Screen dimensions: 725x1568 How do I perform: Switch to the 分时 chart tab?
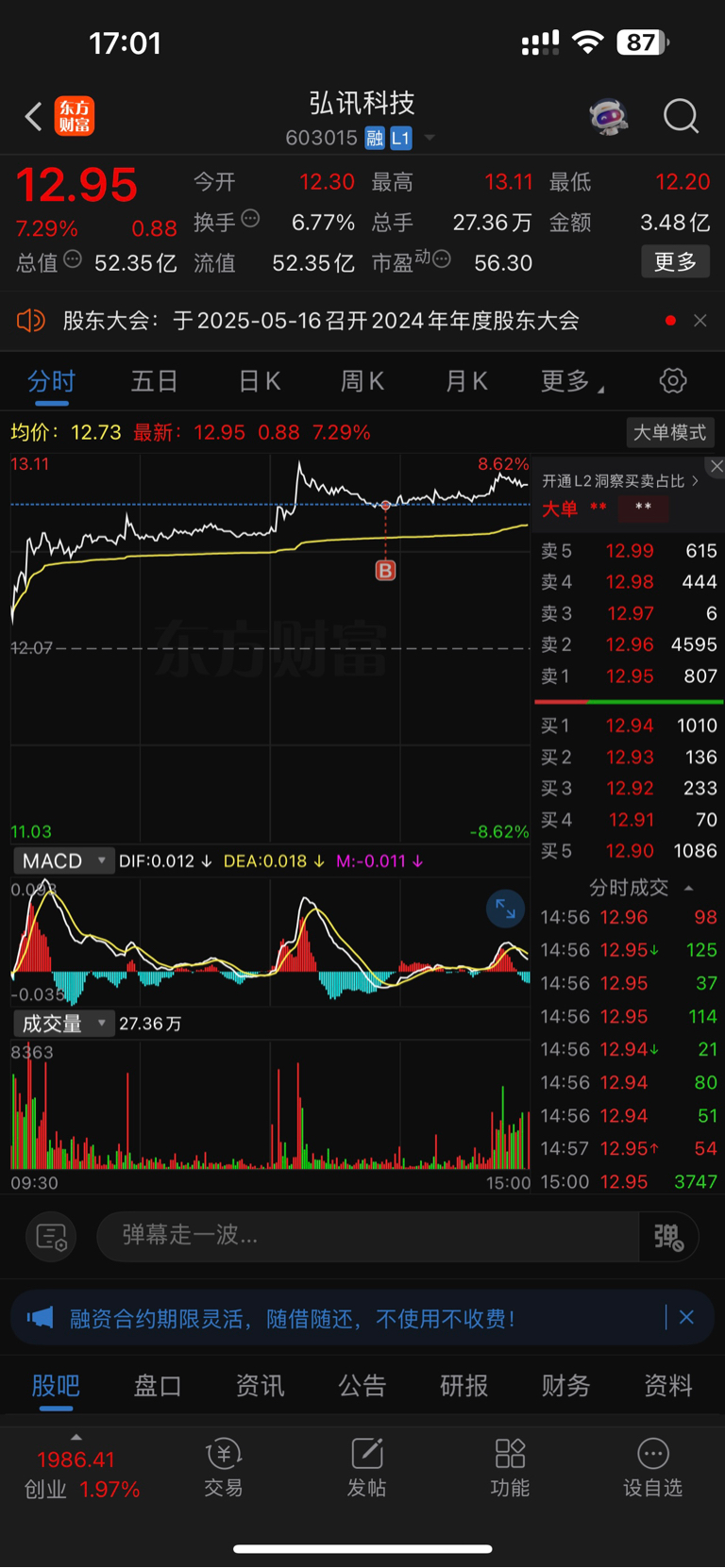(x=51, y=381)
